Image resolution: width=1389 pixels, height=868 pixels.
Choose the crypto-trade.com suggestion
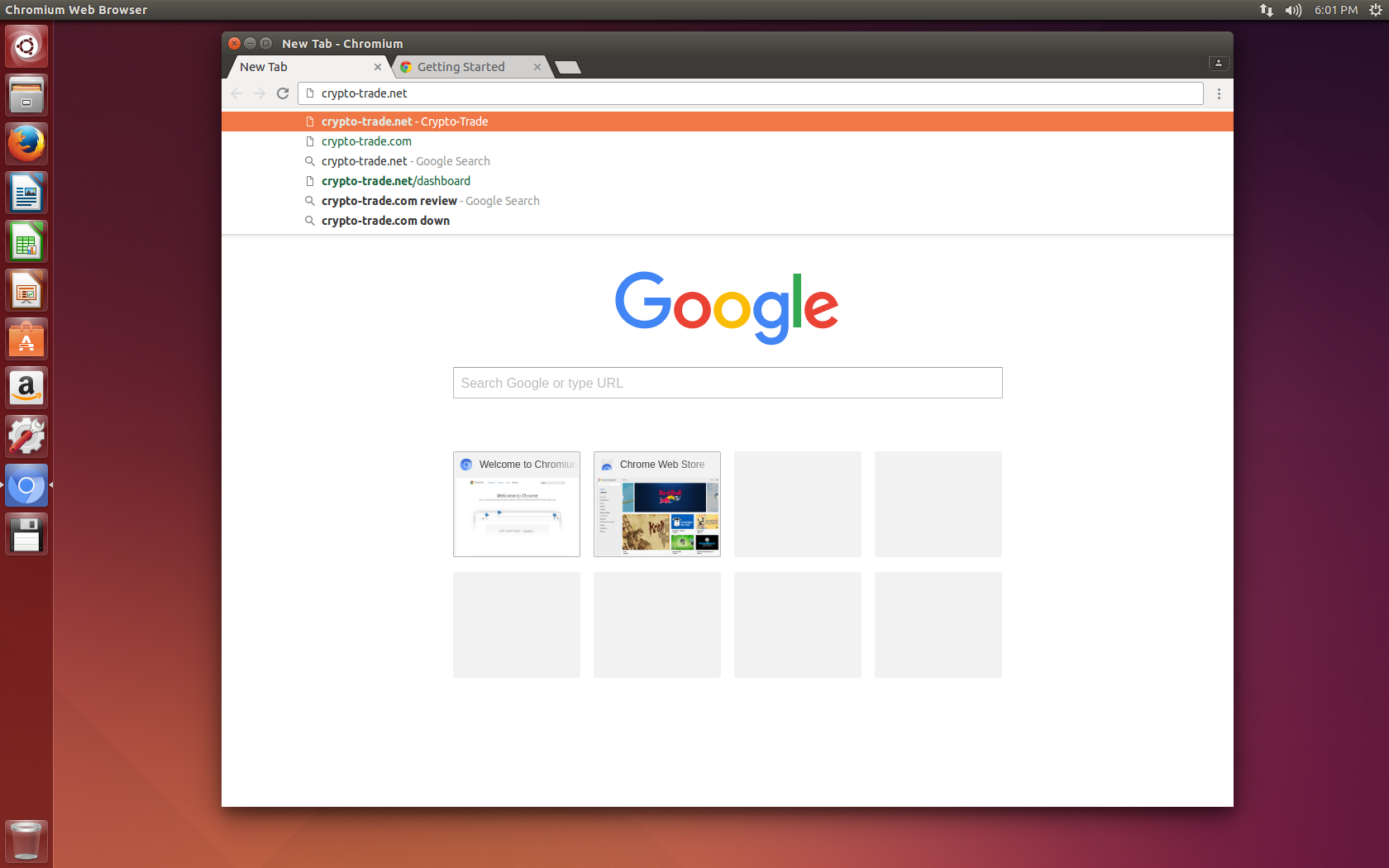click(728, 141)
